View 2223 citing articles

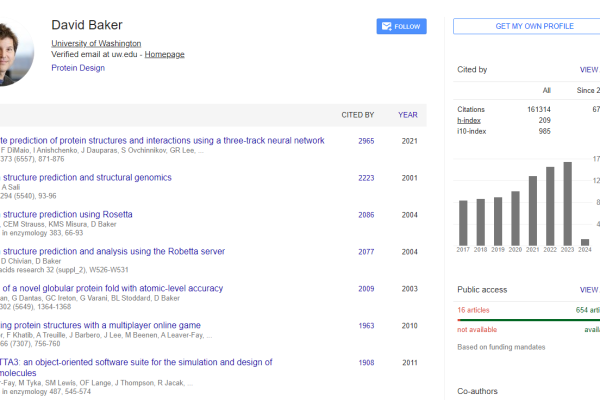point(366,178)
